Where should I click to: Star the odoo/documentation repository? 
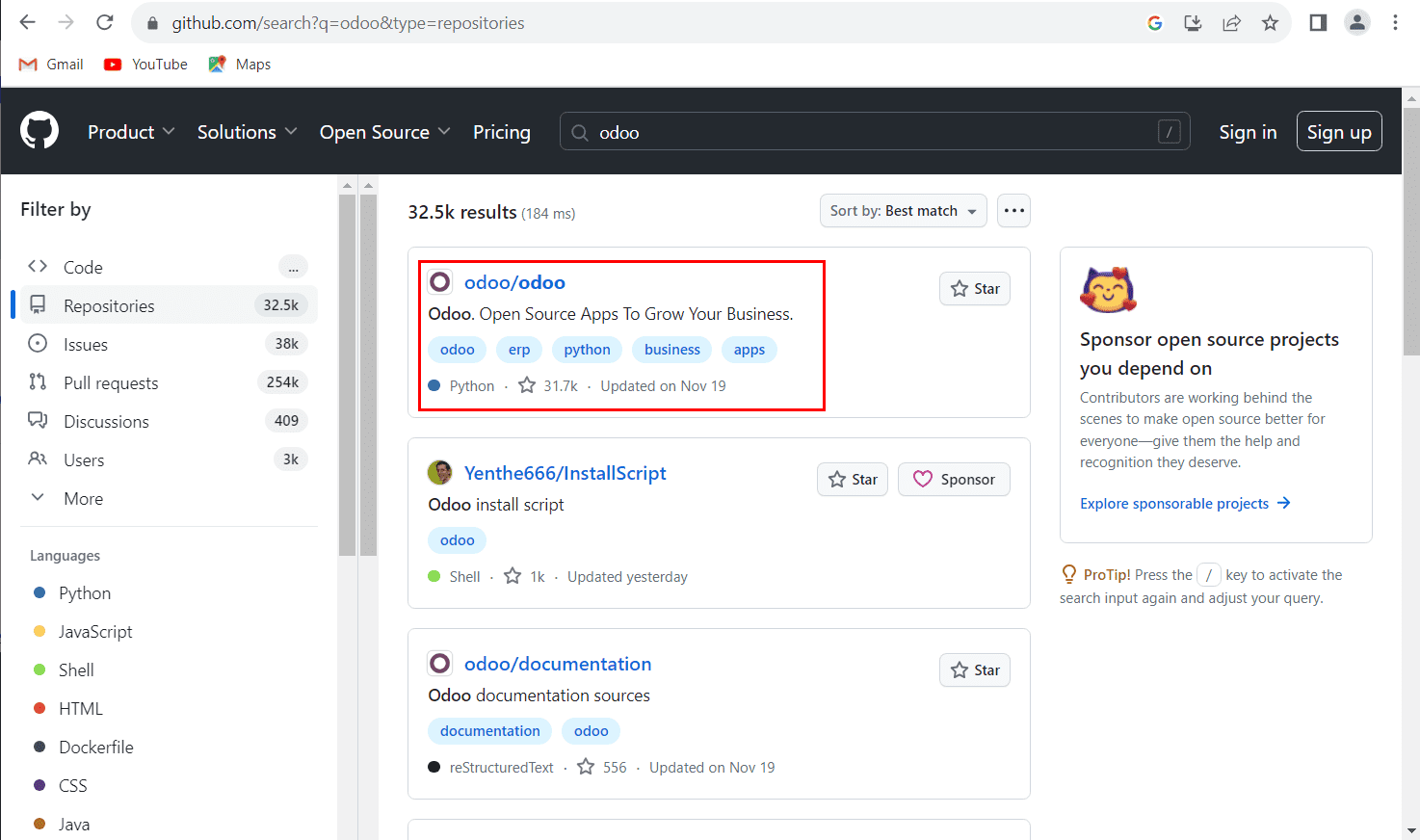(975, 670)
